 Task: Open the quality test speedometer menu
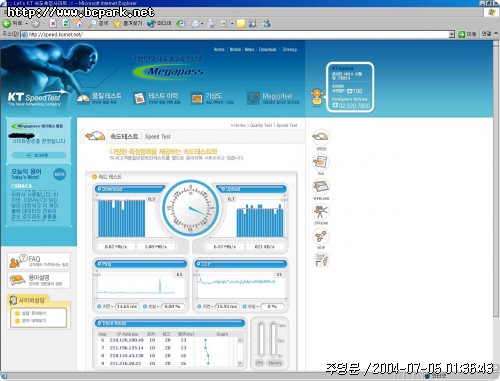click(x=100, y=98)
